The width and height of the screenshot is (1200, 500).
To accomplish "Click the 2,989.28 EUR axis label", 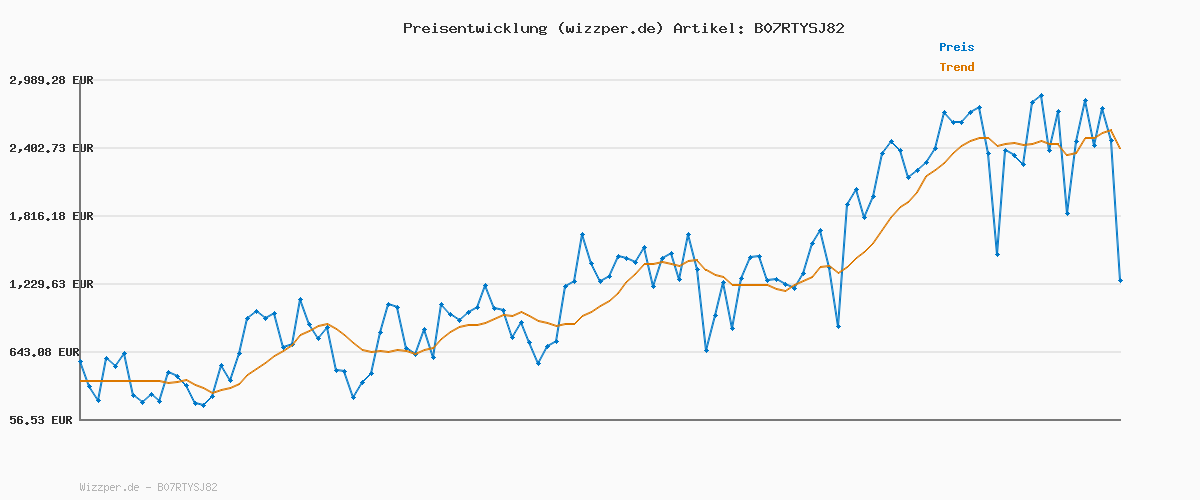I will (x=50, y=80).
